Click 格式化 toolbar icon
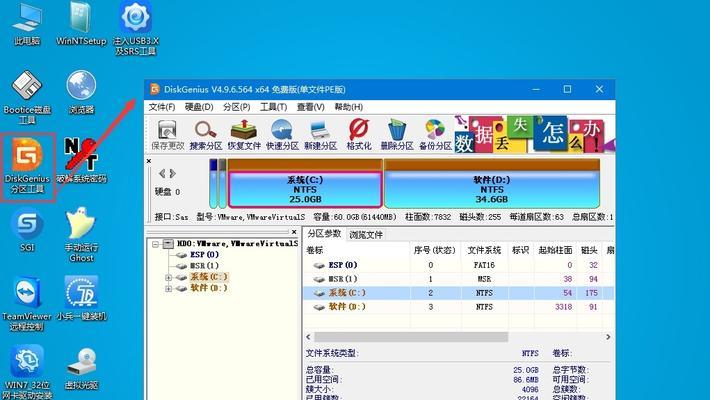Viewport: 710px width, 400px height. 359,135
